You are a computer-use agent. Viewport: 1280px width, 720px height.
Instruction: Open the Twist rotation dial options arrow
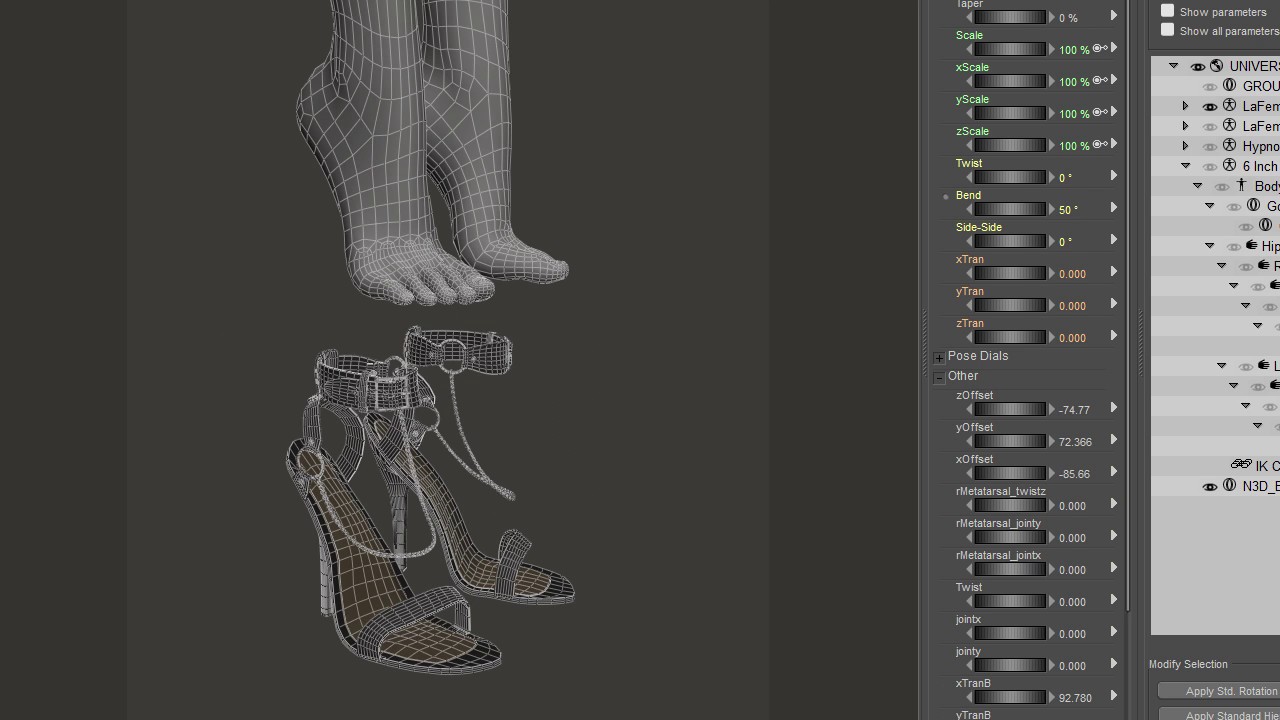coord(1113,175)
